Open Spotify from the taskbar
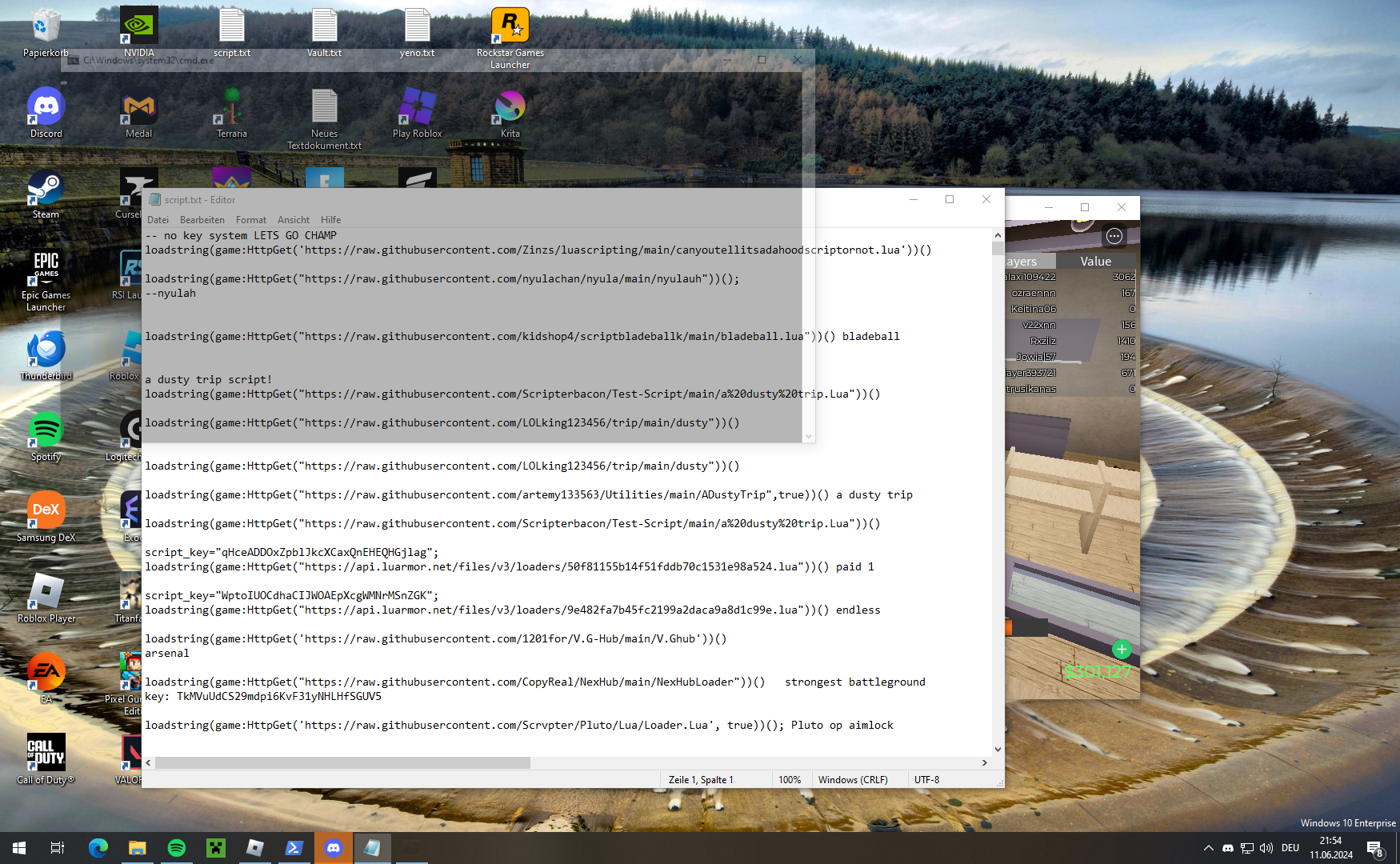Screen dimensions: 1400x864 click(177, 848)
